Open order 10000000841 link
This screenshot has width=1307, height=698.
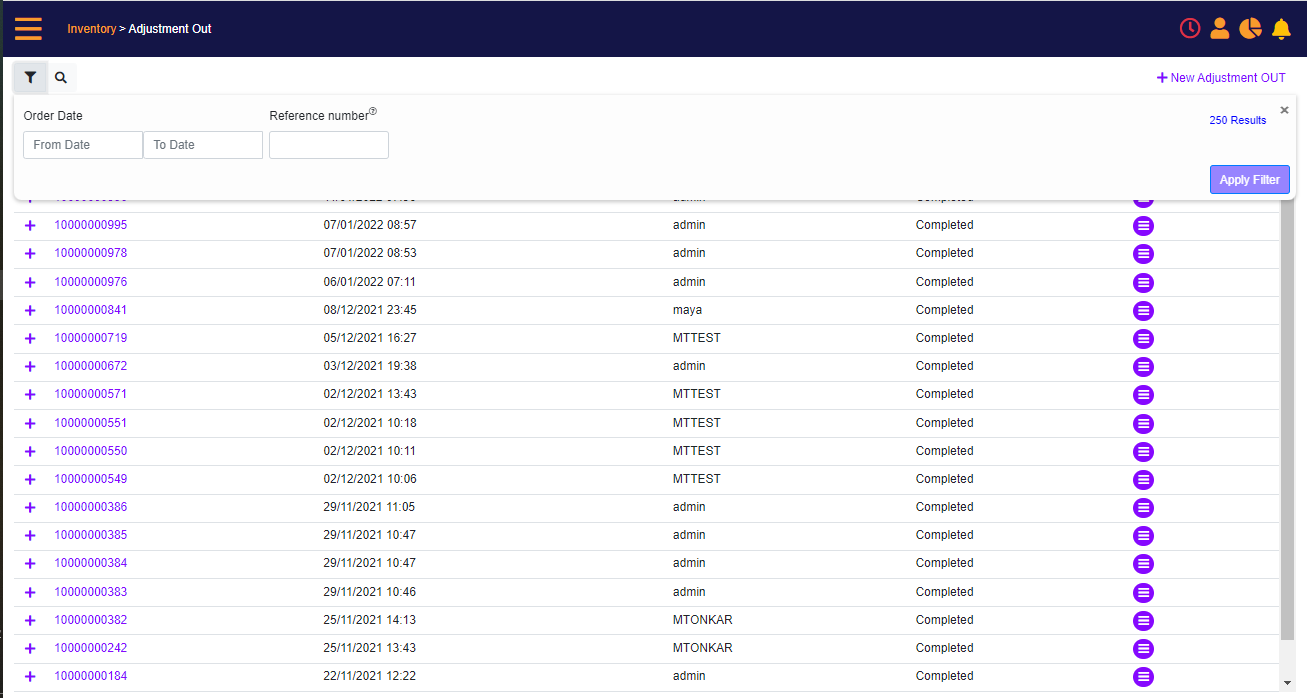90,310
